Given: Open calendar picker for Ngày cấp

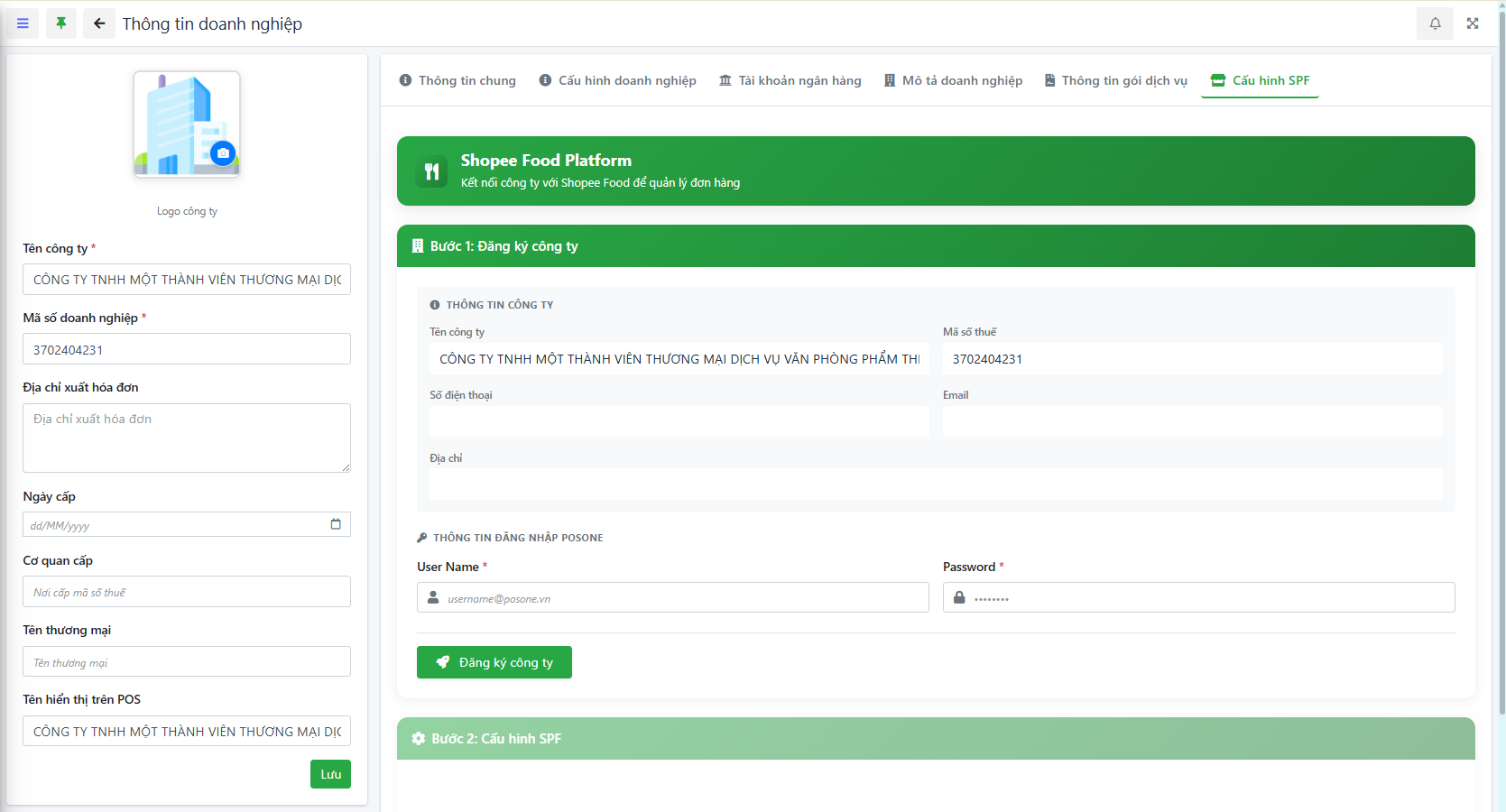Looking at the screenshot, I should [x=336, y=524].
